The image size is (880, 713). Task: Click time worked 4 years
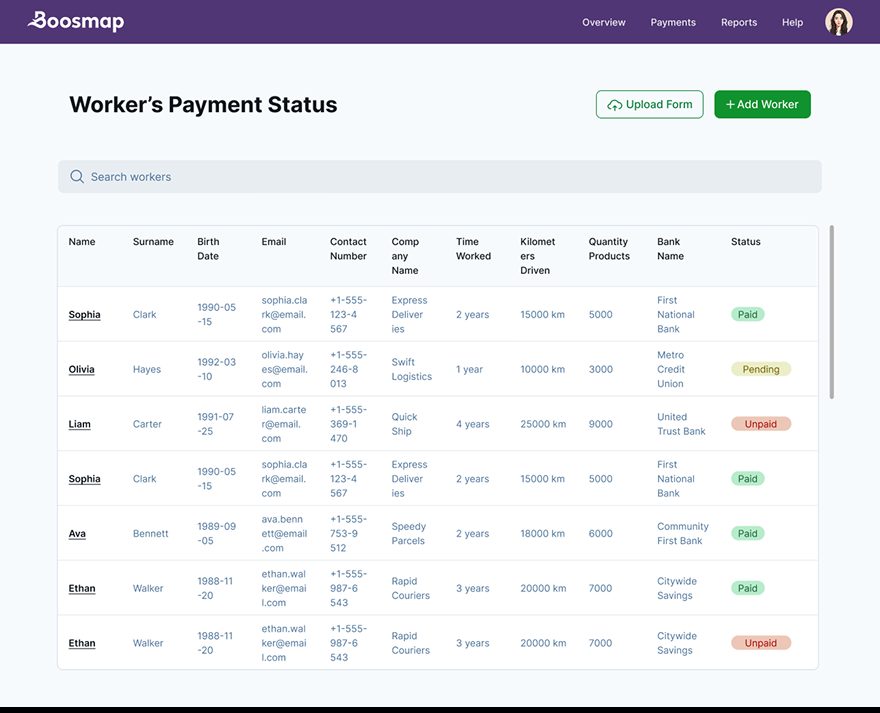(473, 424)
